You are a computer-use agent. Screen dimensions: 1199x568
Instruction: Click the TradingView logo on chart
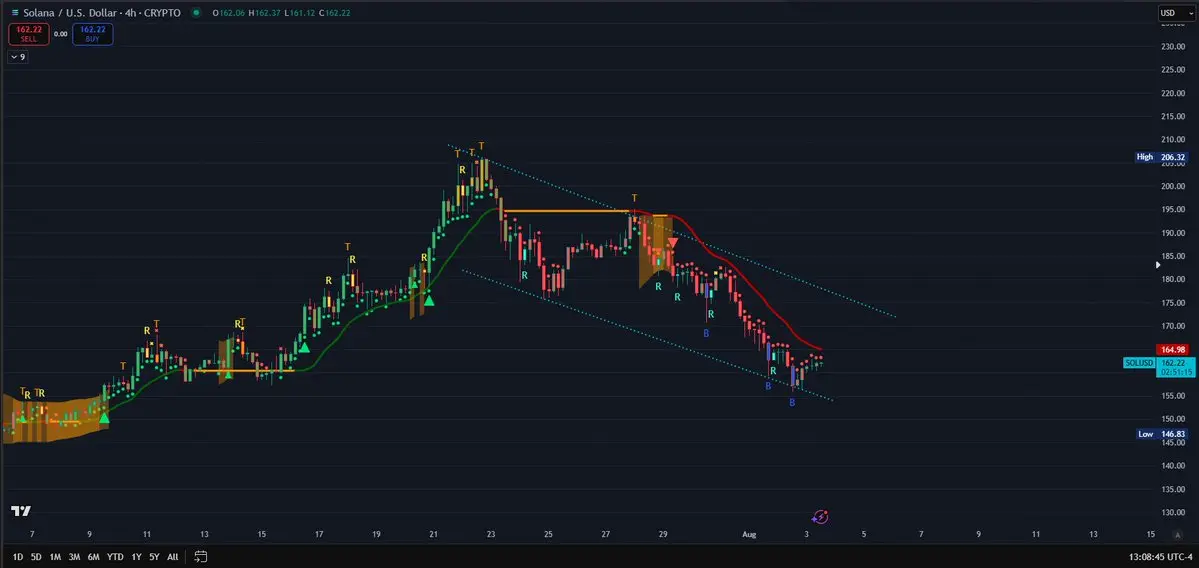[x=21, y=511]
